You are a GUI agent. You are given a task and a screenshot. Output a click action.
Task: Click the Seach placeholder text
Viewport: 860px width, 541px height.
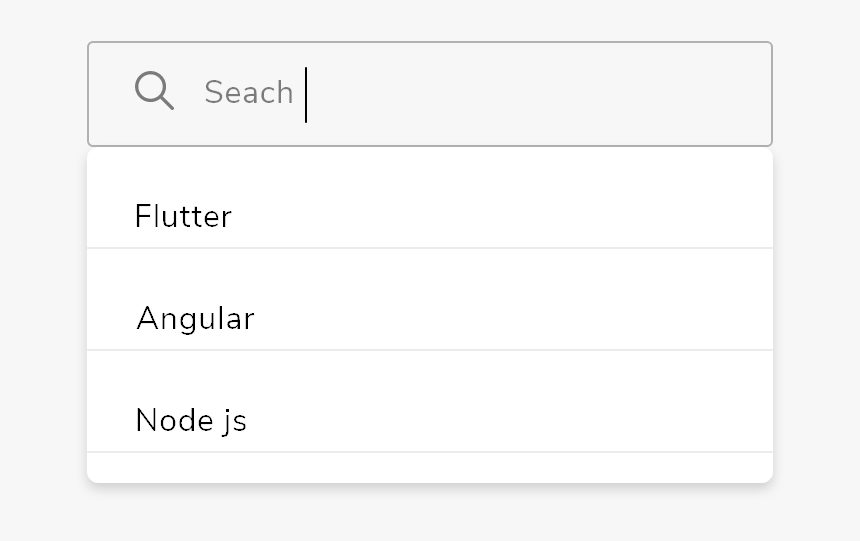pos(248,92)
